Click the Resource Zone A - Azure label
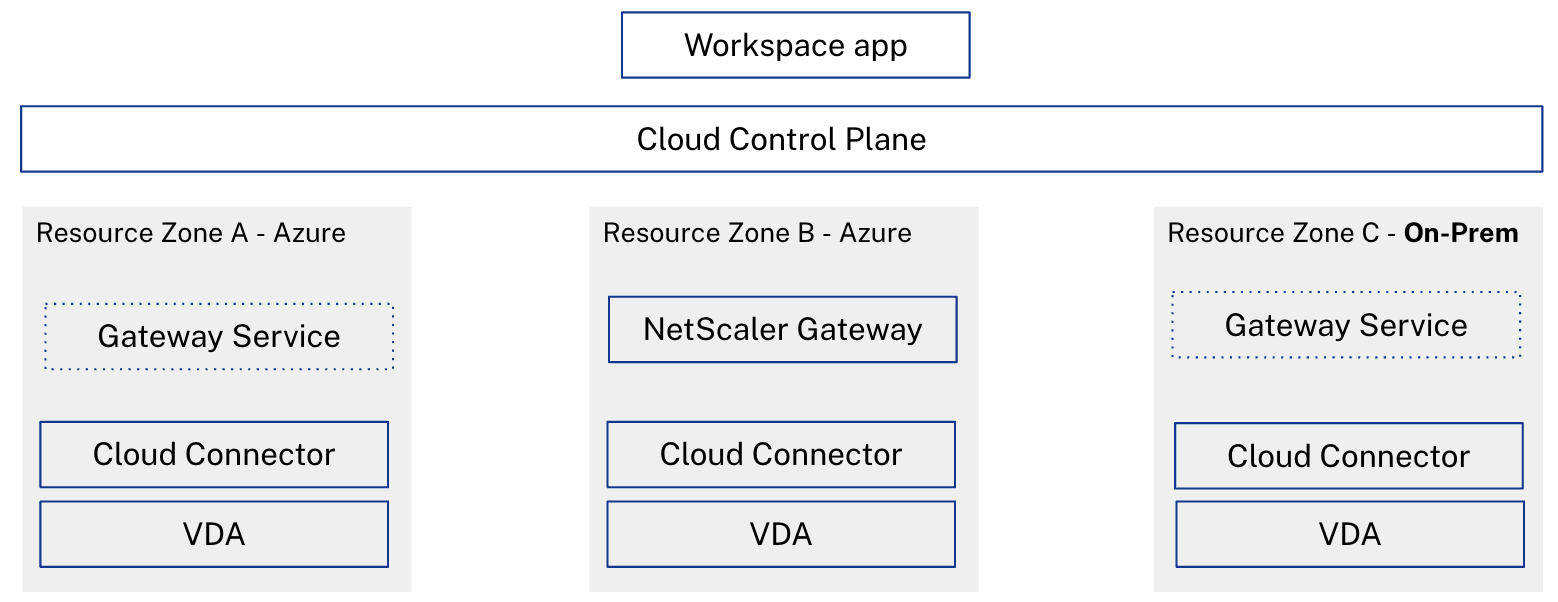The image size is (1558, 602). pyautogui.click(x=191, y=233)
